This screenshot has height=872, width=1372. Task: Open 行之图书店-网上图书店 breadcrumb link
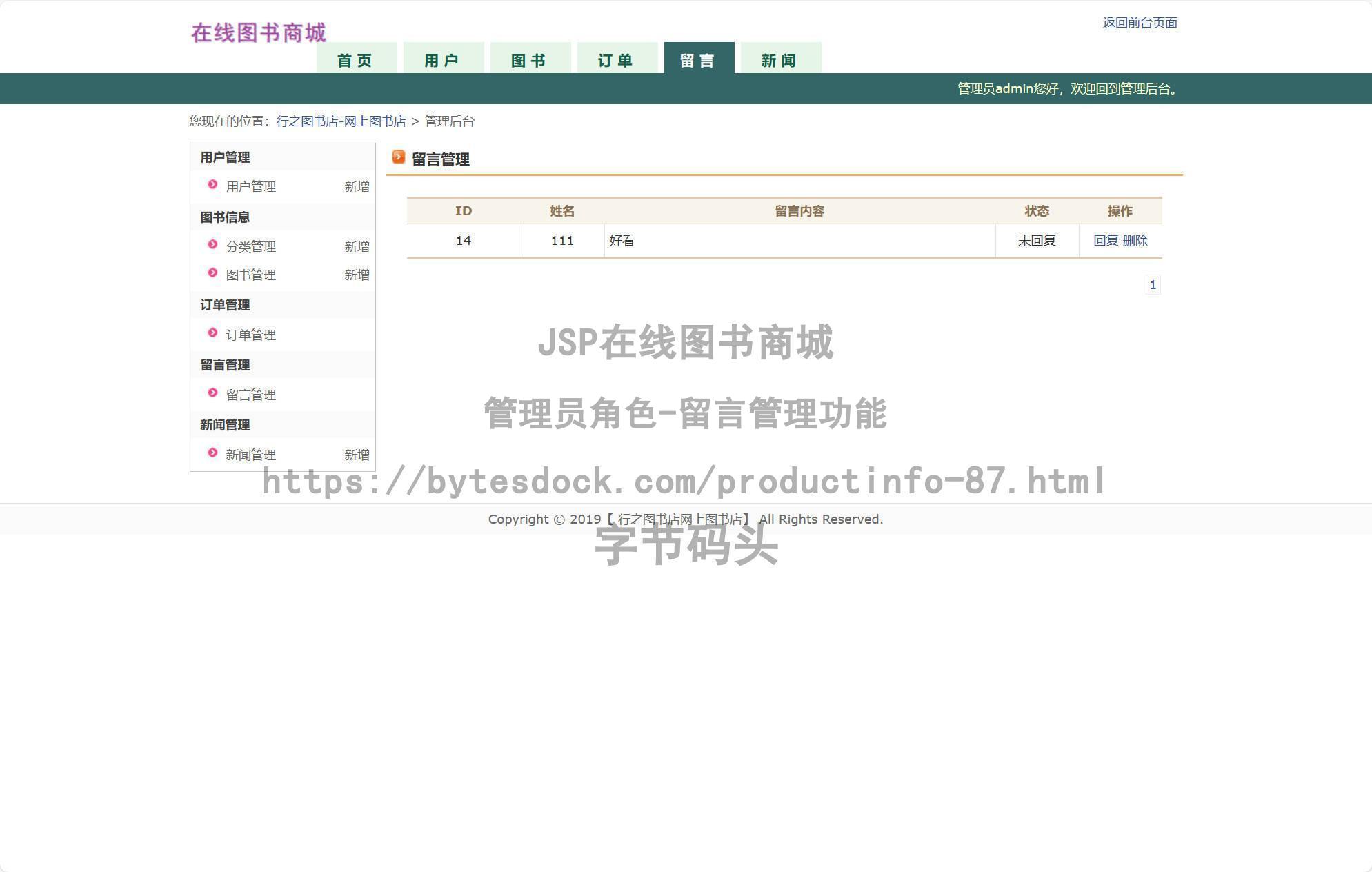(x=341, y=121)
